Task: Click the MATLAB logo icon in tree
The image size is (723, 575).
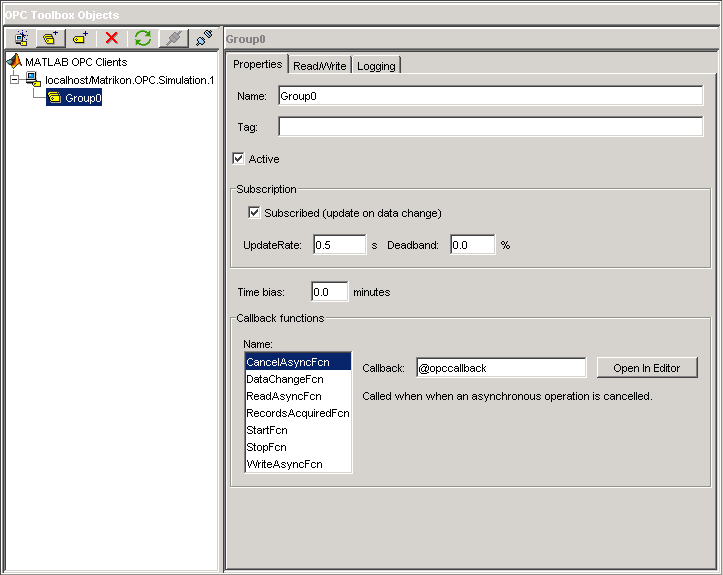Action: pyautogui.click(x=14, y=61)
